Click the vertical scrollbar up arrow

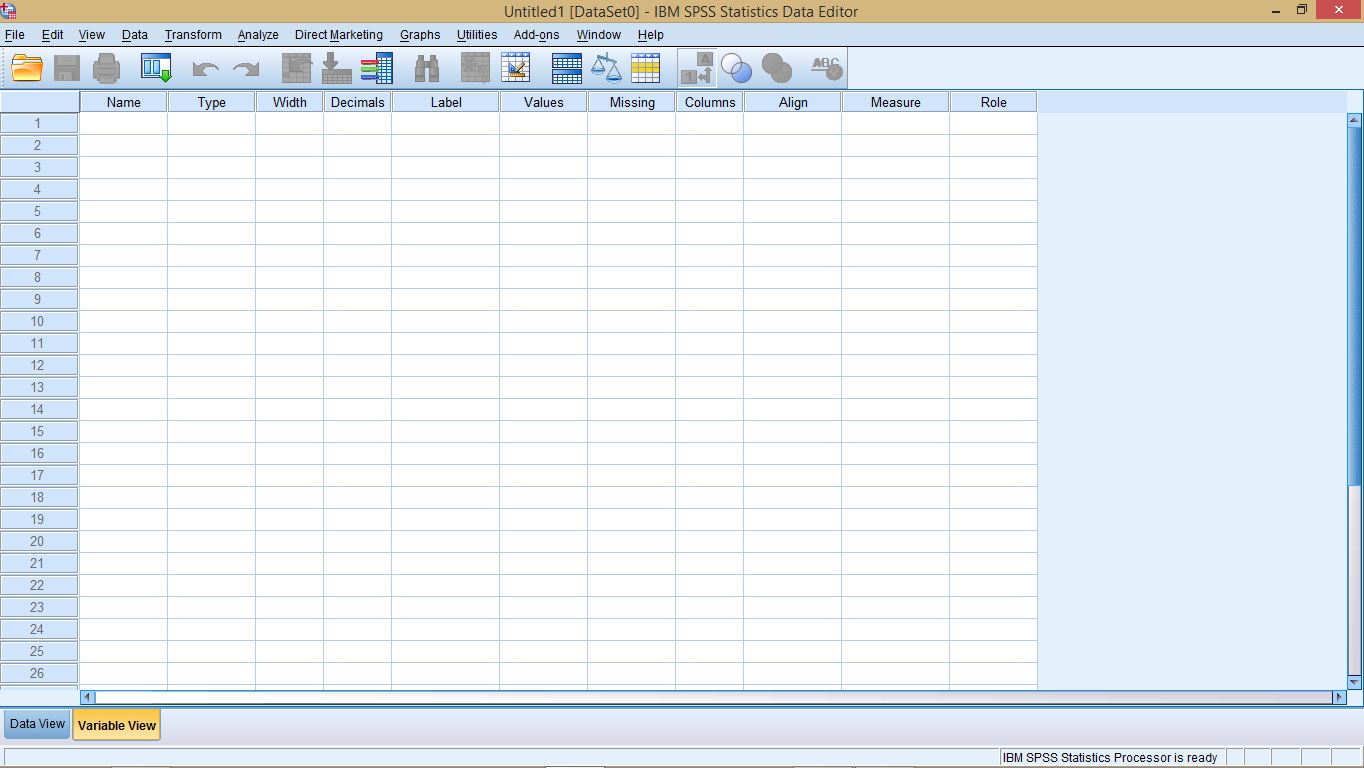[1355, 120]
